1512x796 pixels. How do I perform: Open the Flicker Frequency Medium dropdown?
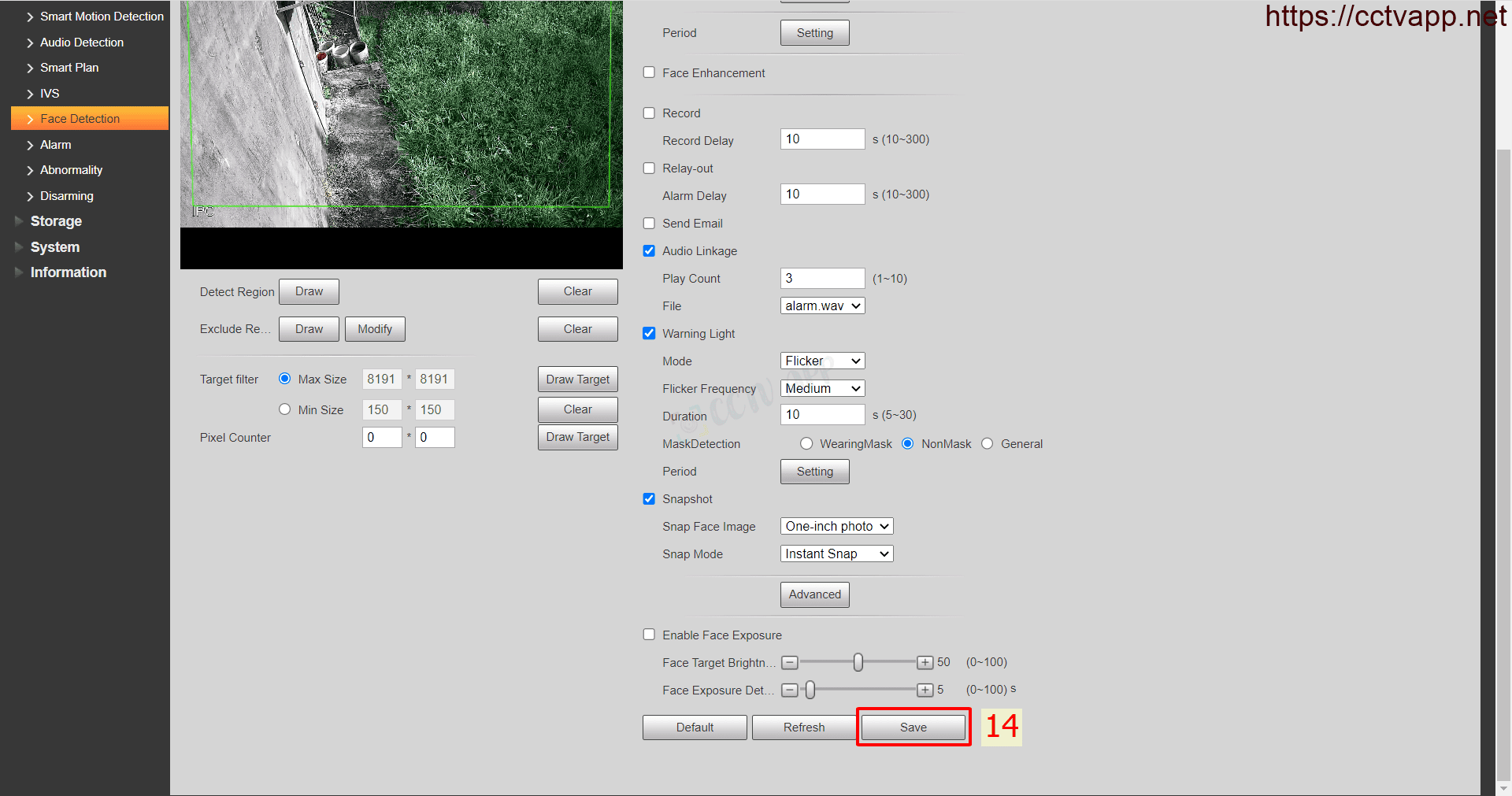point(822,389)
